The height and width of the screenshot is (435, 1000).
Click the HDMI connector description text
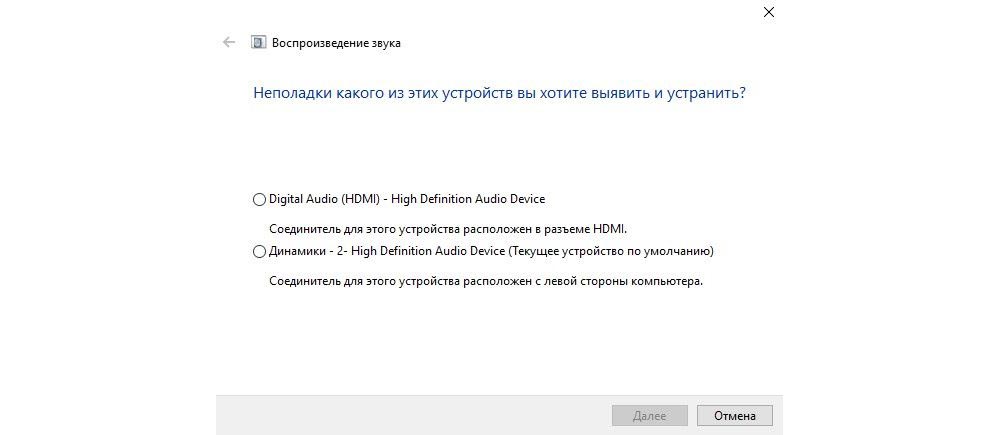coord(448,229)
